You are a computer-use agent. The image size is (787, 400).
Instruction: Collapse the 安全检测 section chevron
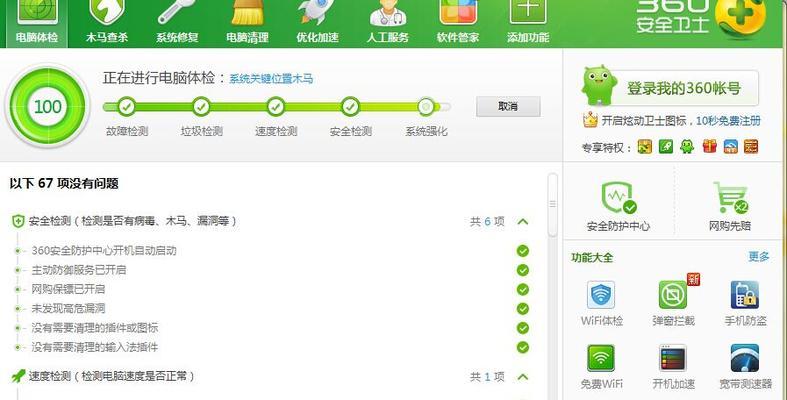523,221
